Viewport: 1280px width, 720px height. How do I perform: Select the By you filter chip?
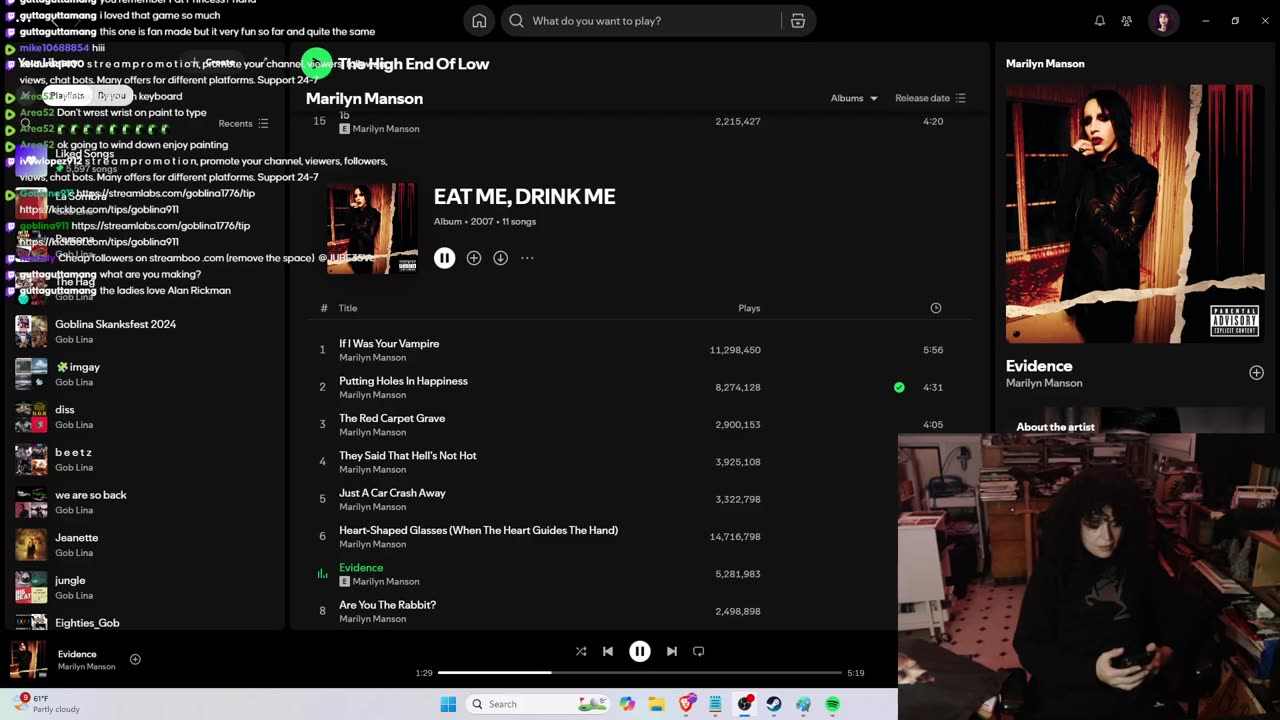pos(112,96)
